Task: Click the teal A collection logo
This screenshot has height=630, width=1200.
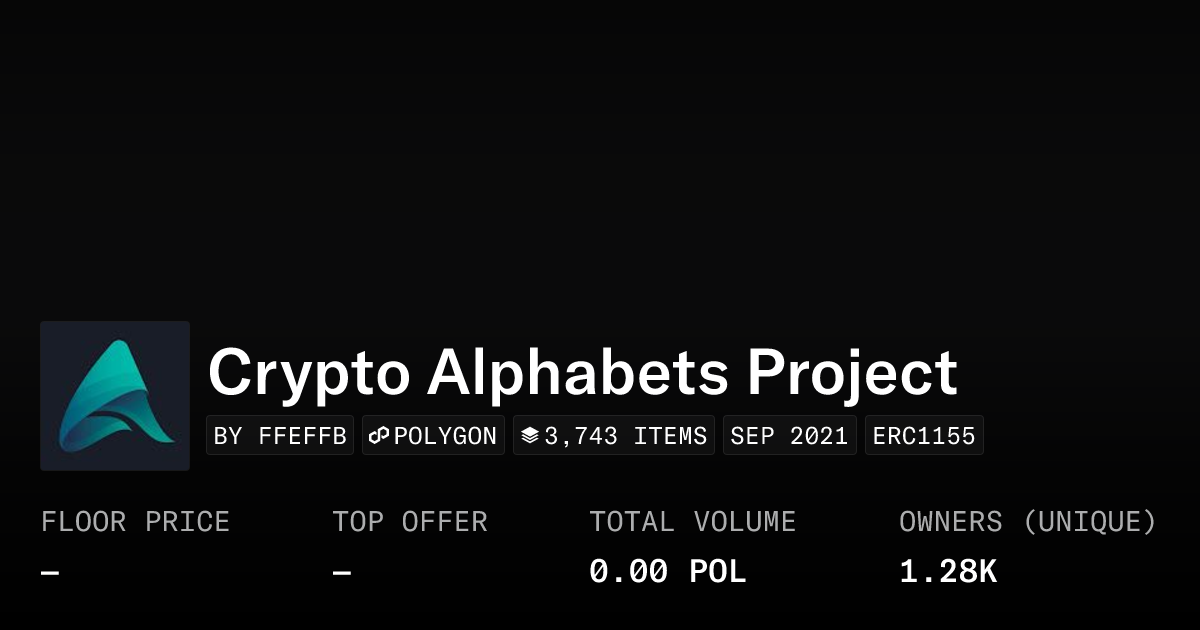Action: 115,396
